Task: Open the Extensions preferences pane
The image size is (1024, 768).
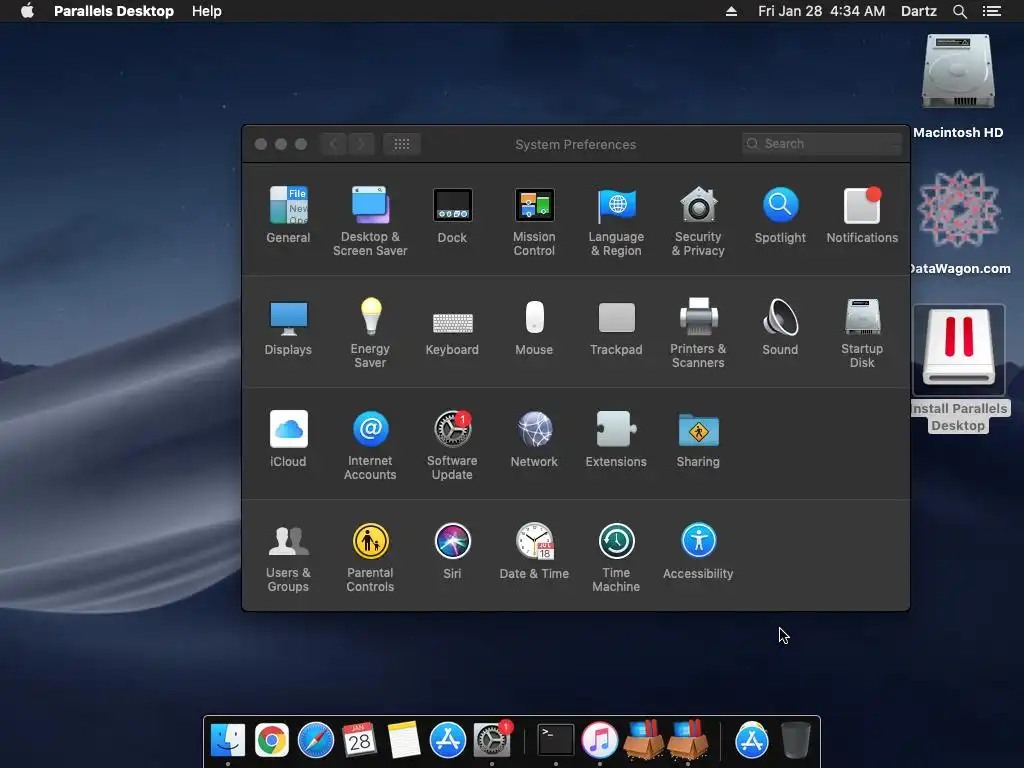Action: (616, 439)
